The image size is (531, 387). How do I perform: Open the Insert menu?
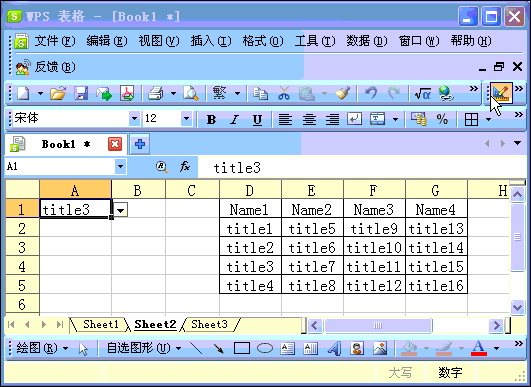(211, 41)
